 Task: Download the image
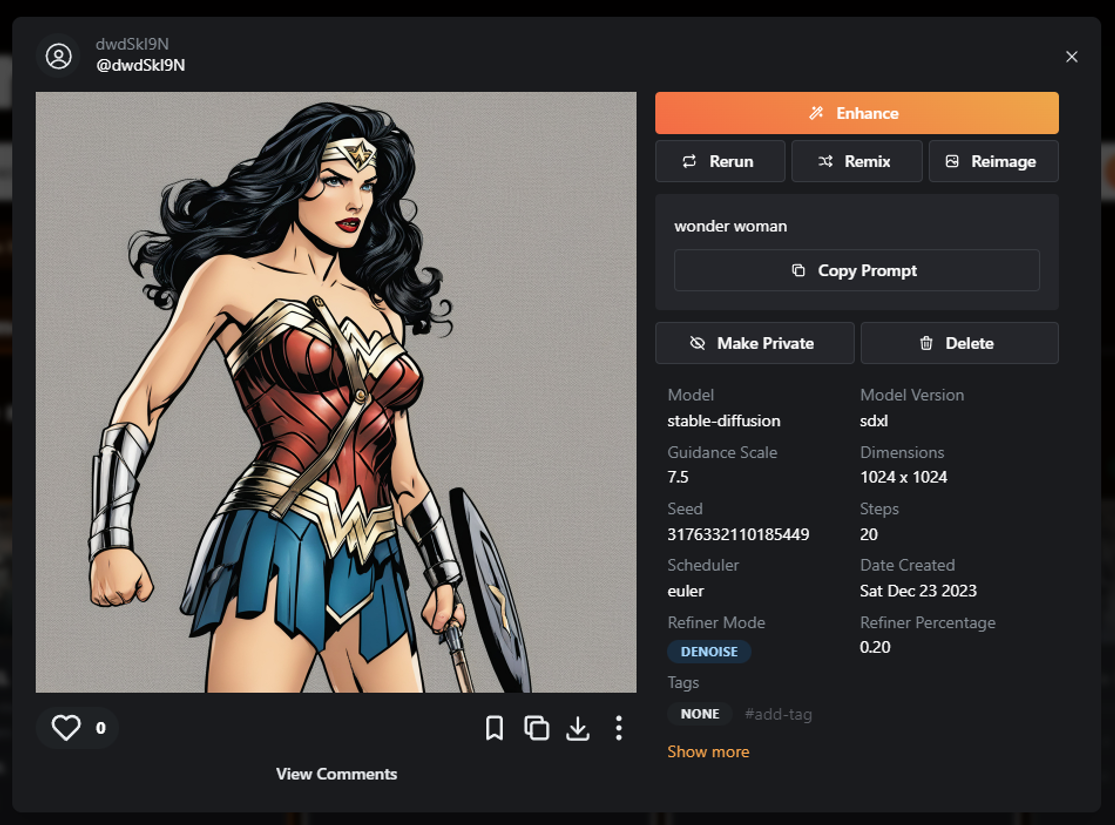pos(577,728)
